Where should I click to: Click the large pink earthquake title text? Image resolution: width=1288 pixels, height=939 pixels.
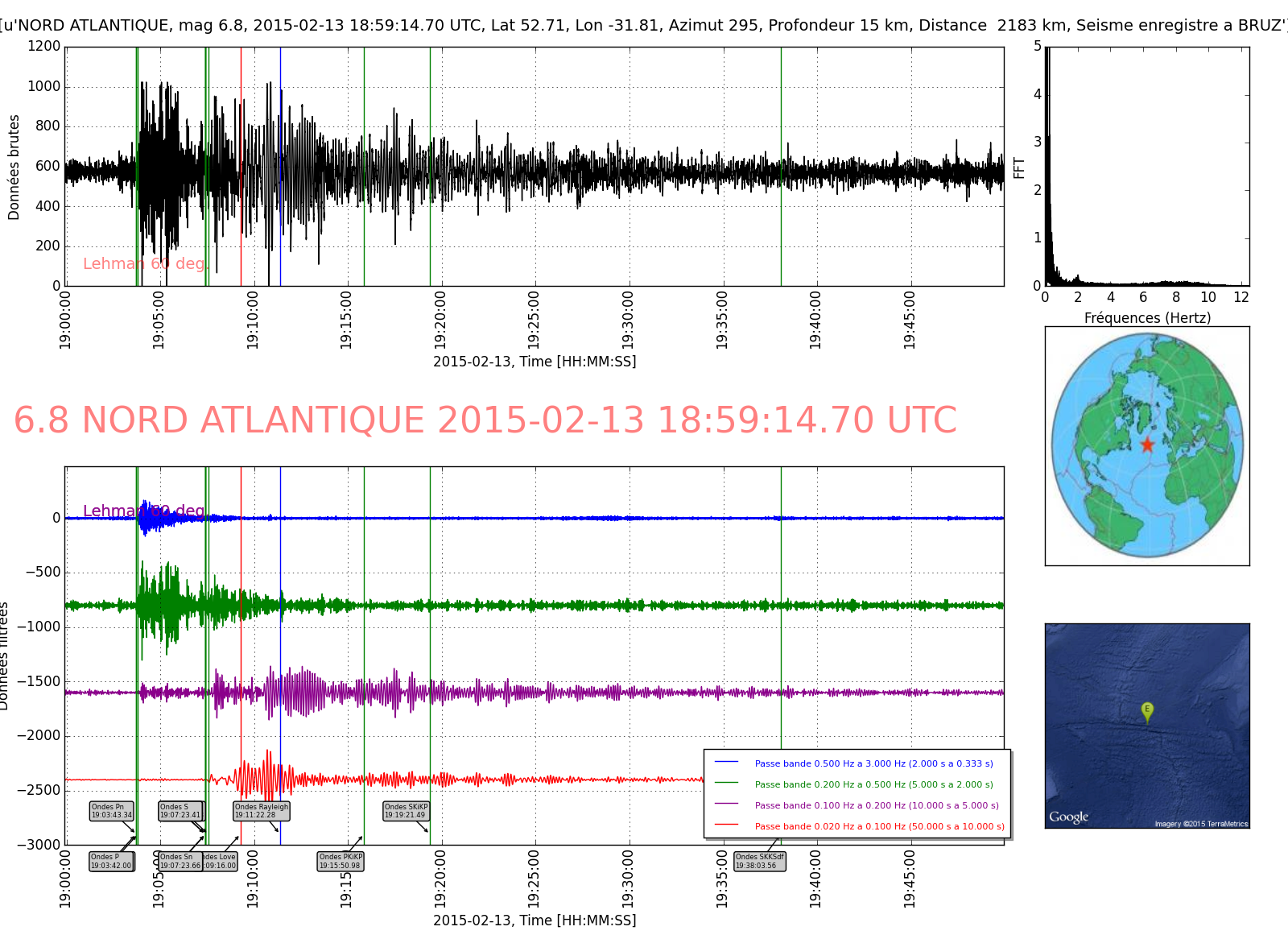coord(485,420)
